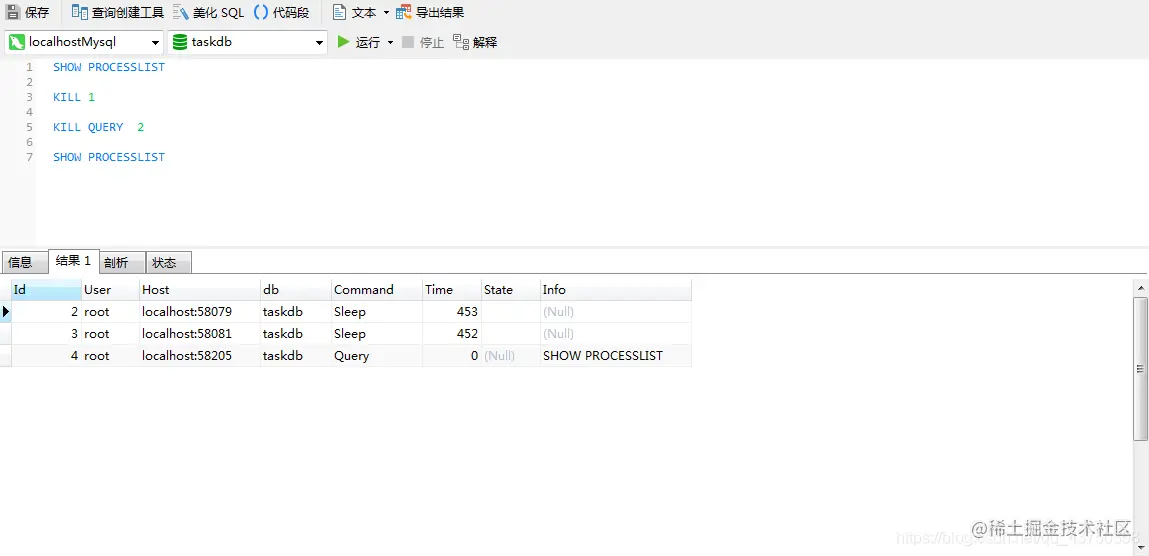Select the localhost:58081 host cell
1149x556 pixels.
(x=200, y=333)
